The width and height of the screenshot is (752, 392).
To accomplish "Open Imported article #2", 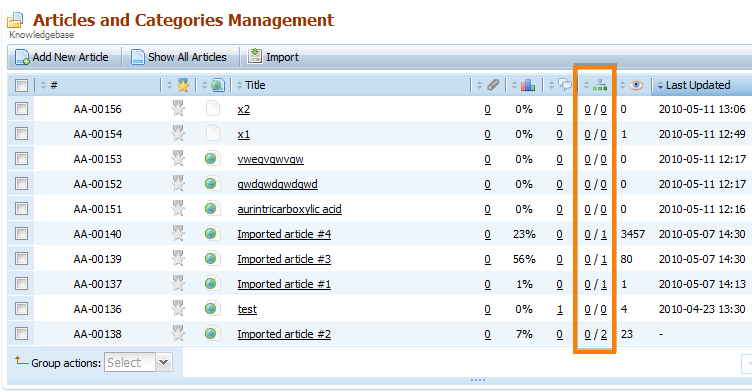I will pos(284,334).
